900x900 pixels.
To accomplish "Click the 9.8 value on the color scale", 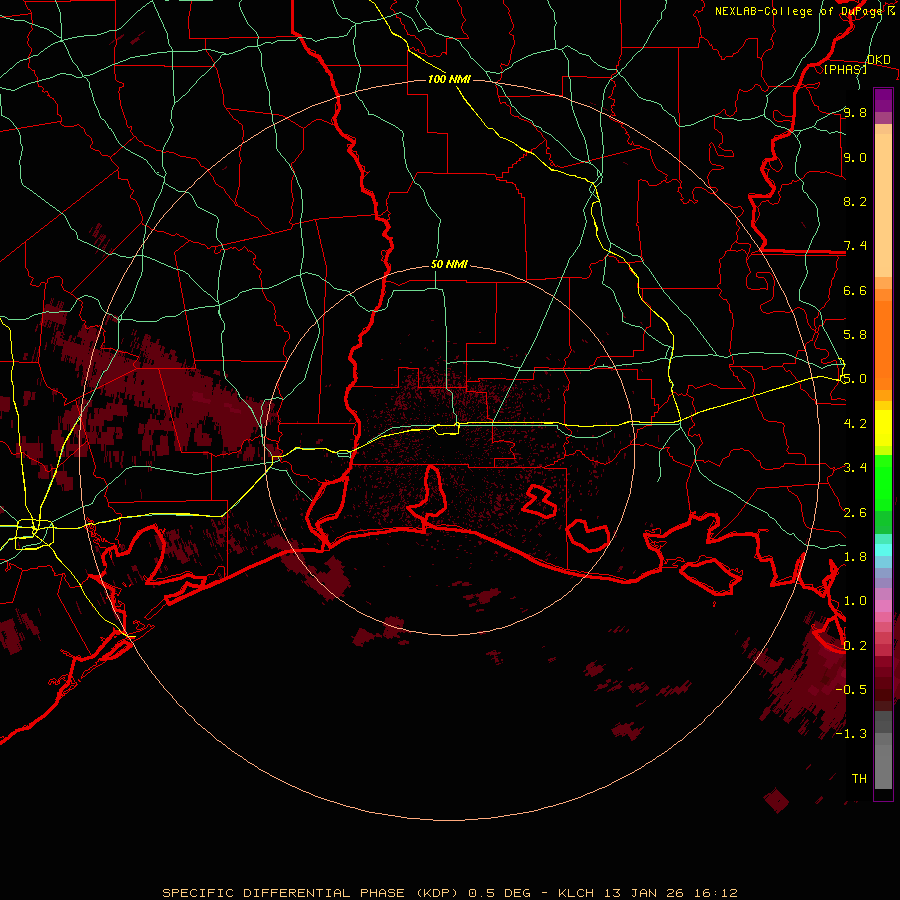I will [855, 112].
